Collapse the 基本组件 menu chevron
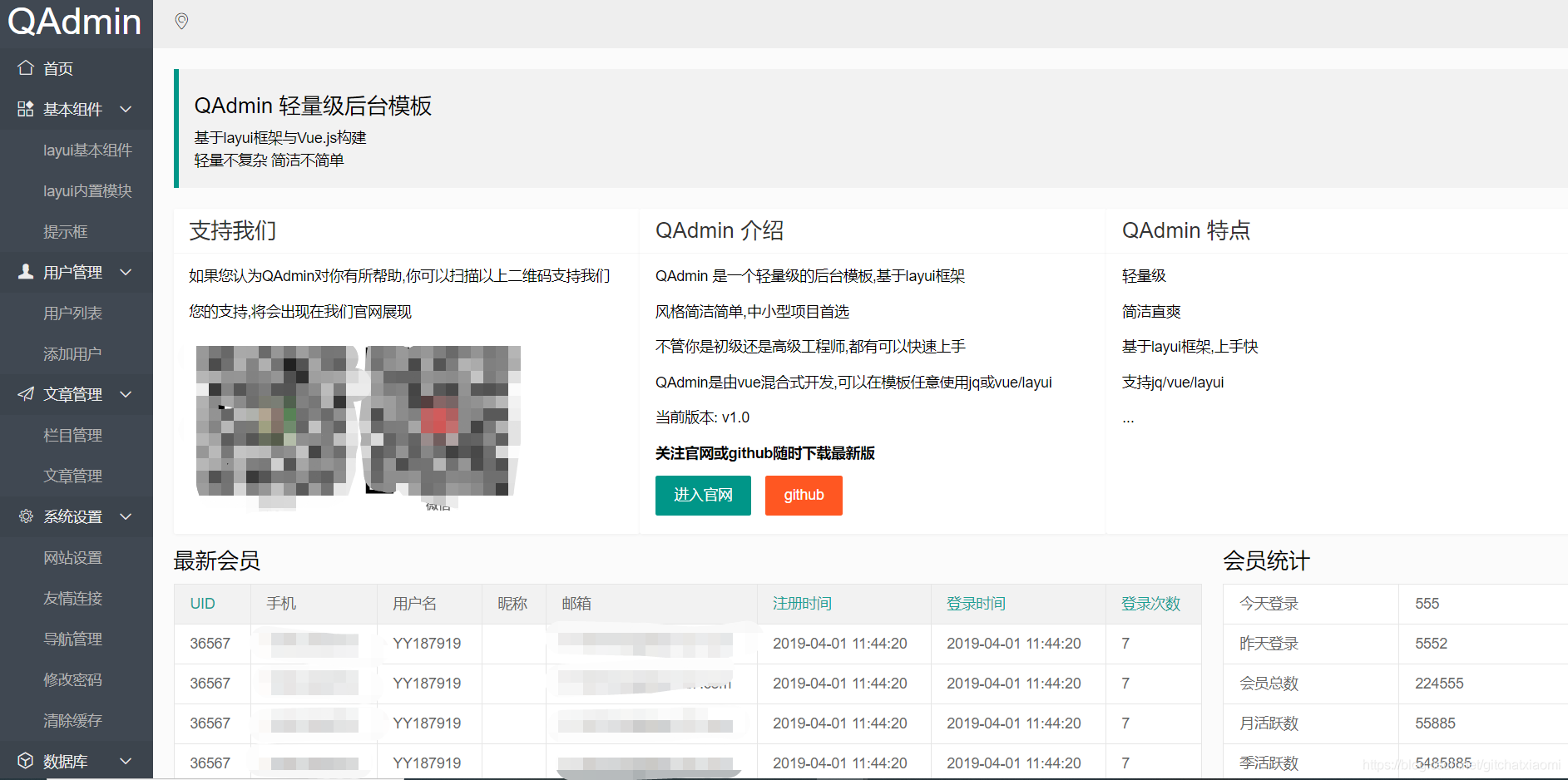 (126, 109)
